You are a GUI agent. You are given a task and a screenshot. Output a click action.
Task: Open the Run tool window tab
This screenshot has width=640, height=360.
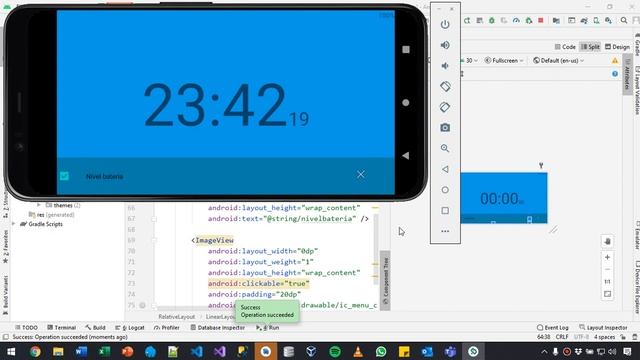click(268, 327)
